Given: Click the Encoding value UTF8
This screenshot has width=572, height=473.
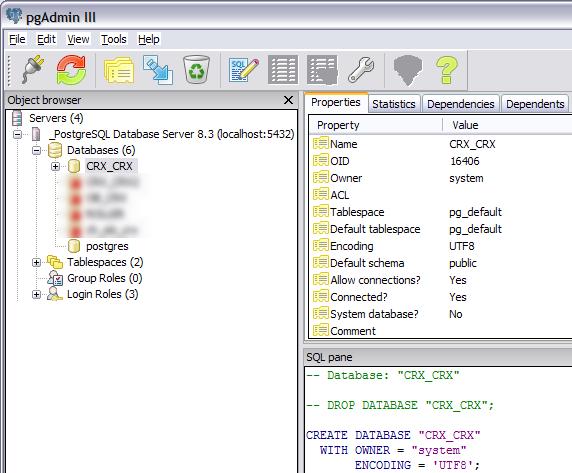Looking at the screenshot, I should [x=462, y=246].
